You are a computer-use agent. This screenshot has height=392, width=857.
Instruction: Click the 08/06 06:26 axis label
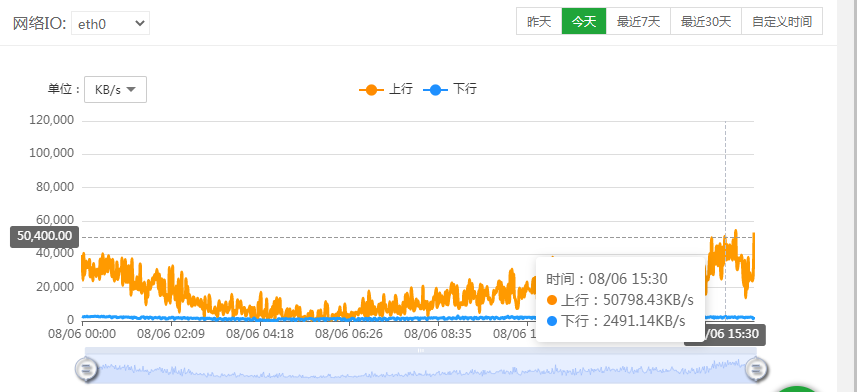pyautogui.click(x=349, y=333)
